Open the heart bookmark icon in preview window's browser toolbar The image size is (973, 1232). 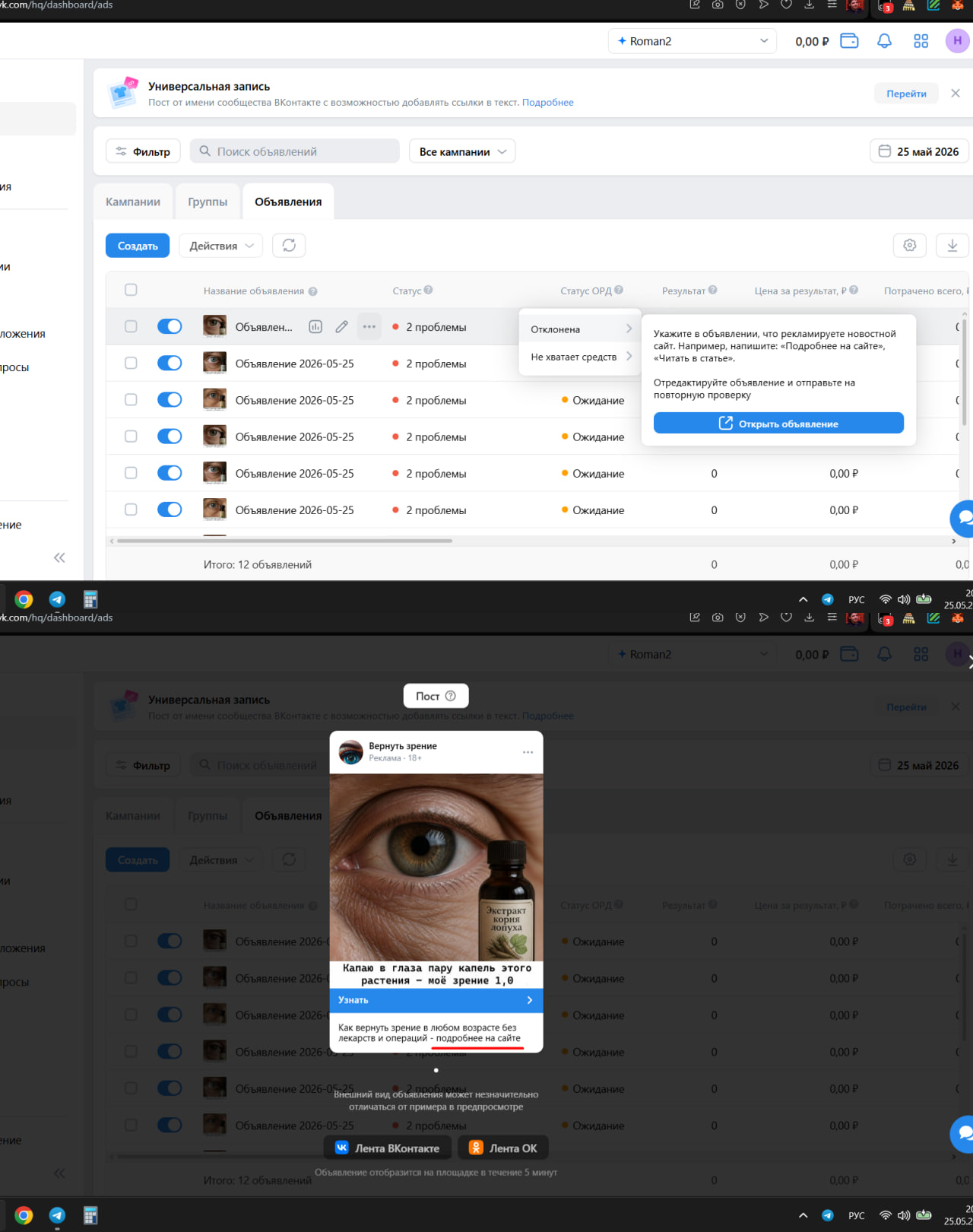(x=786, y=617)
